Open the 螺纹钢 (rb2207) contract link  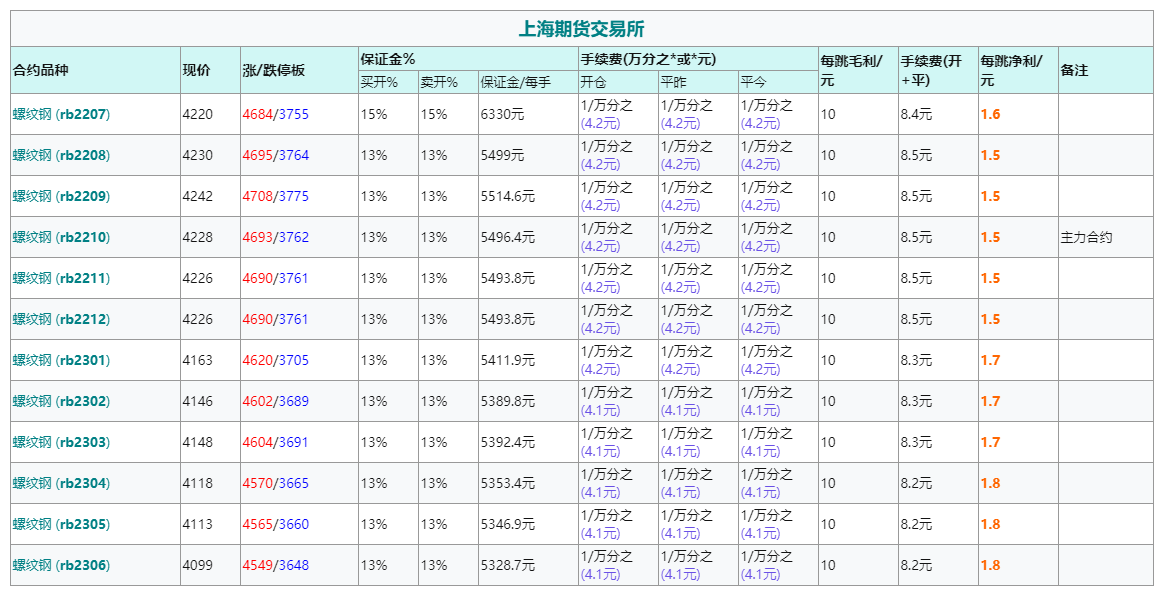(x=61, y=114)
